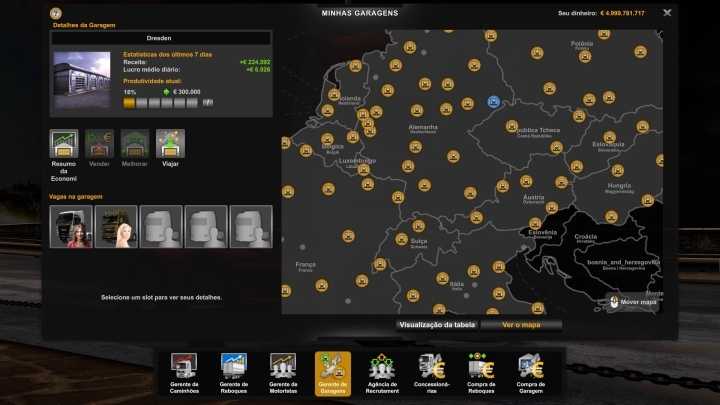Click the Mover mapa mouse hint
This screenshot has height=405, width=720.
(634, 302)
